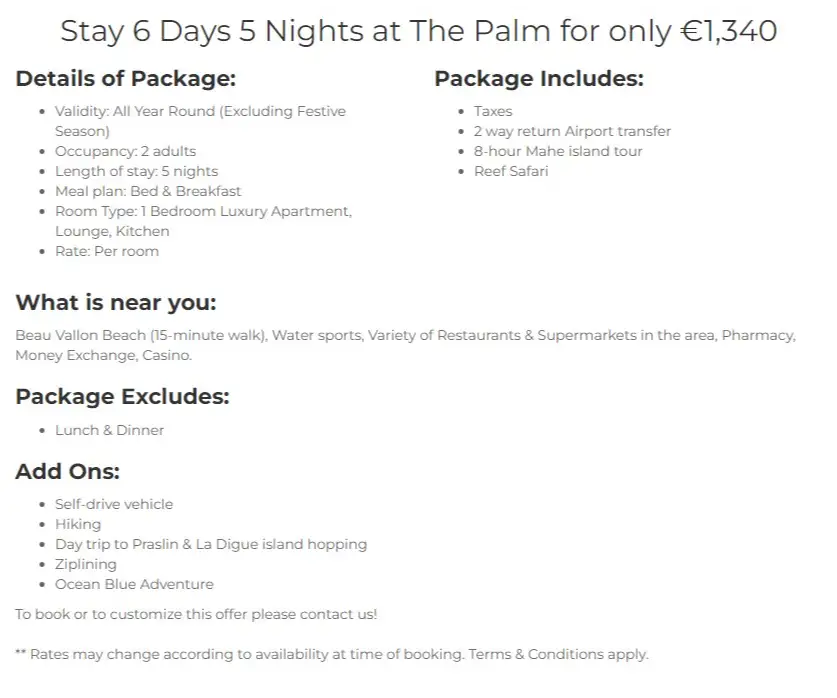
Task: Select the Self-drive vehicle add-on
Action: pos(114,504)
